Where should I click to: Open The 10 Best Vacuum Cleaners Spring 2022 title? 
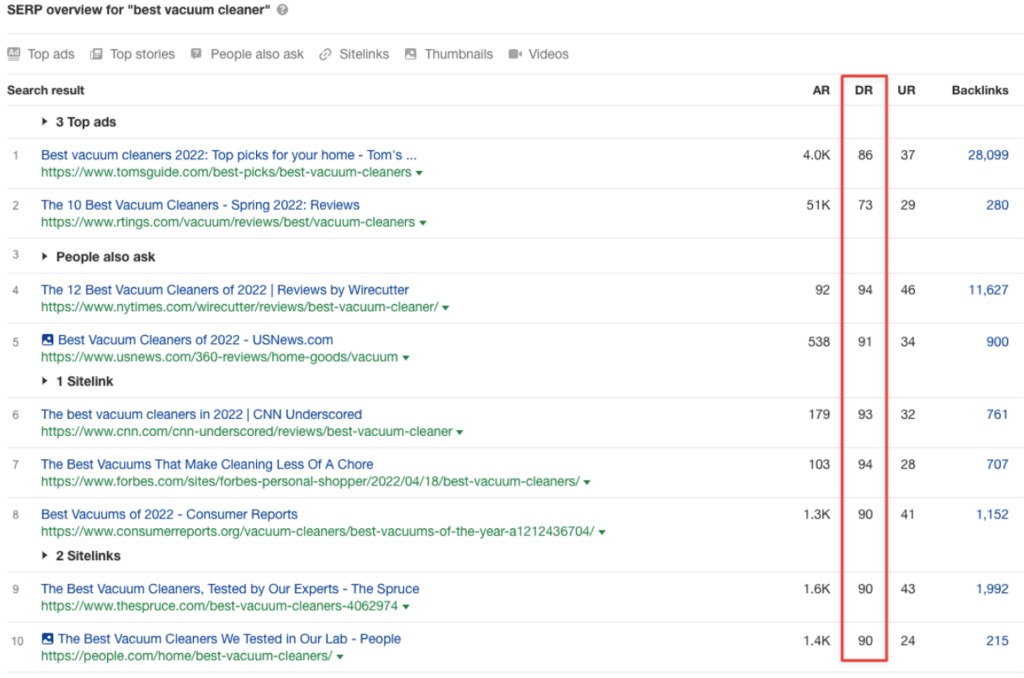(x=200, y=205)
